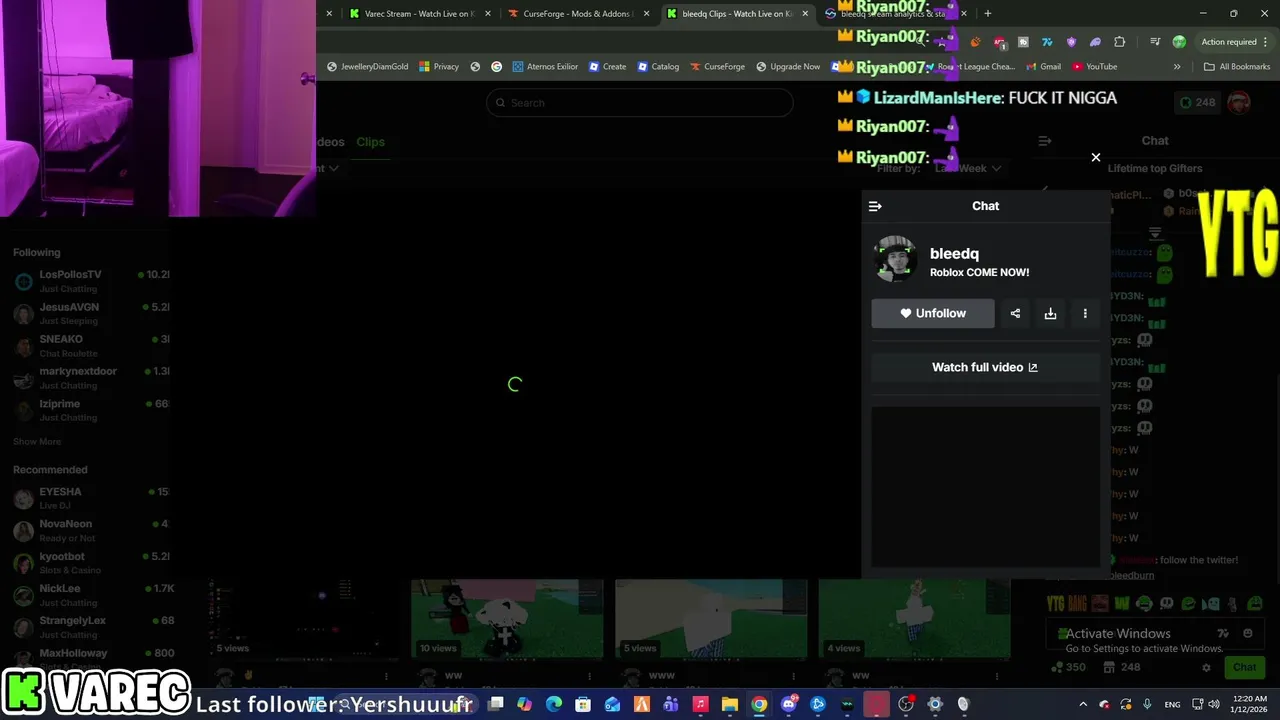Open bleedq's profile avatar

tap(895, 260)
